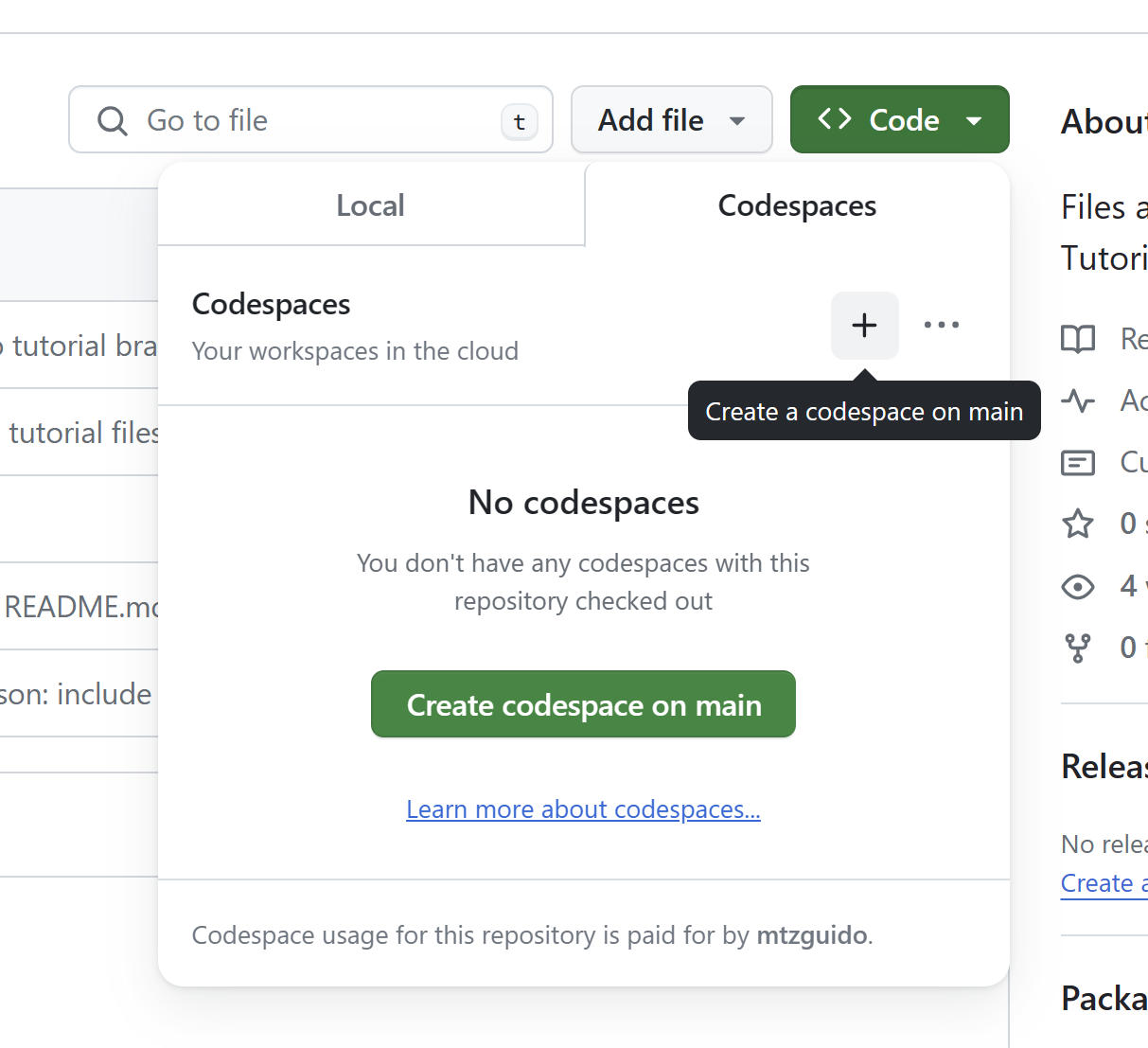Click the 'son: include' commit message row
The height and width of the screenshot is (1048, 1148).
click(x=79, y=694)
